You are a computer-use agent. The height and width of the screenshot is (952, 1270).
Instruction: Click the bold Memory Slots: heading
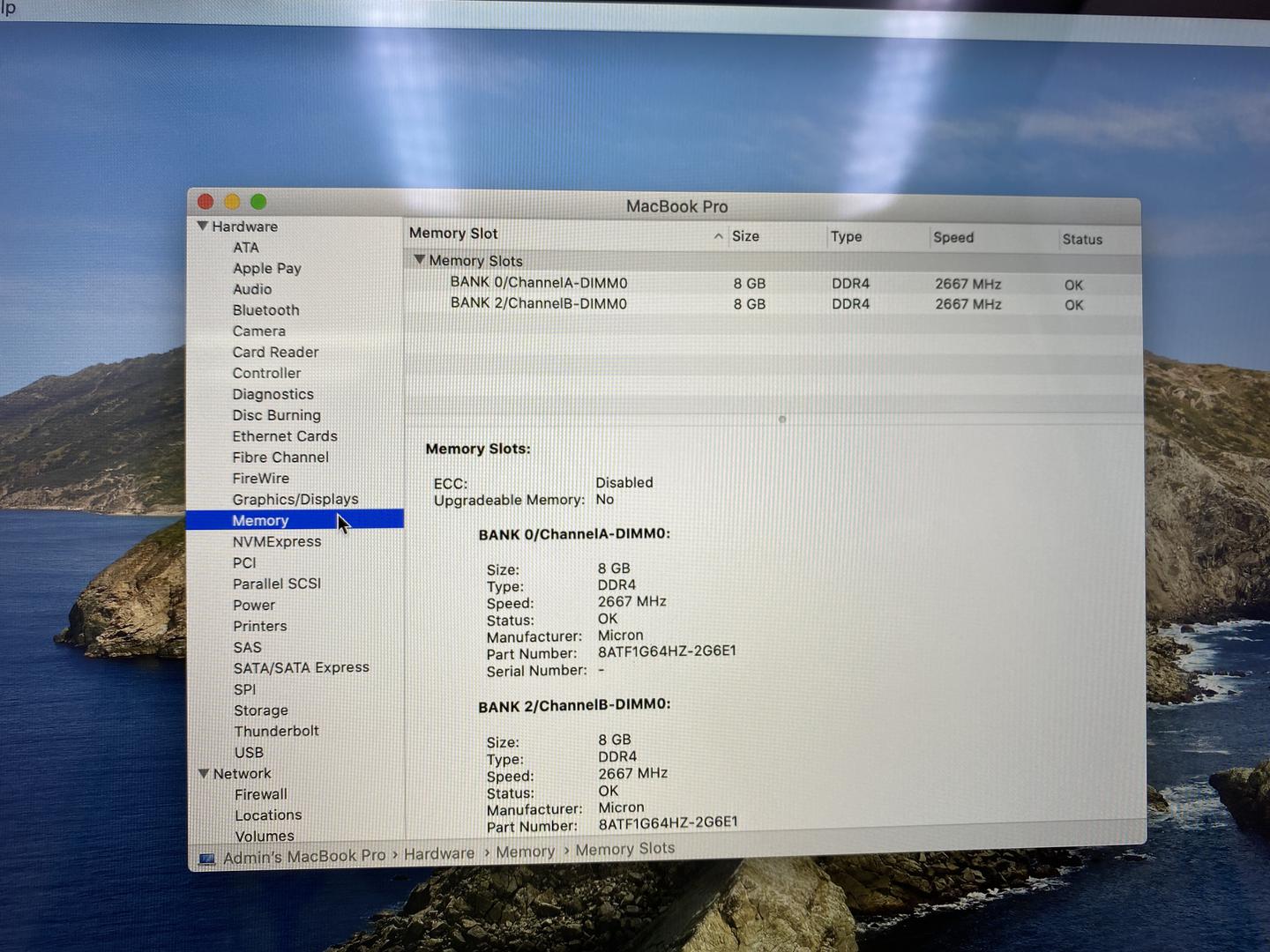click(478, 450)
